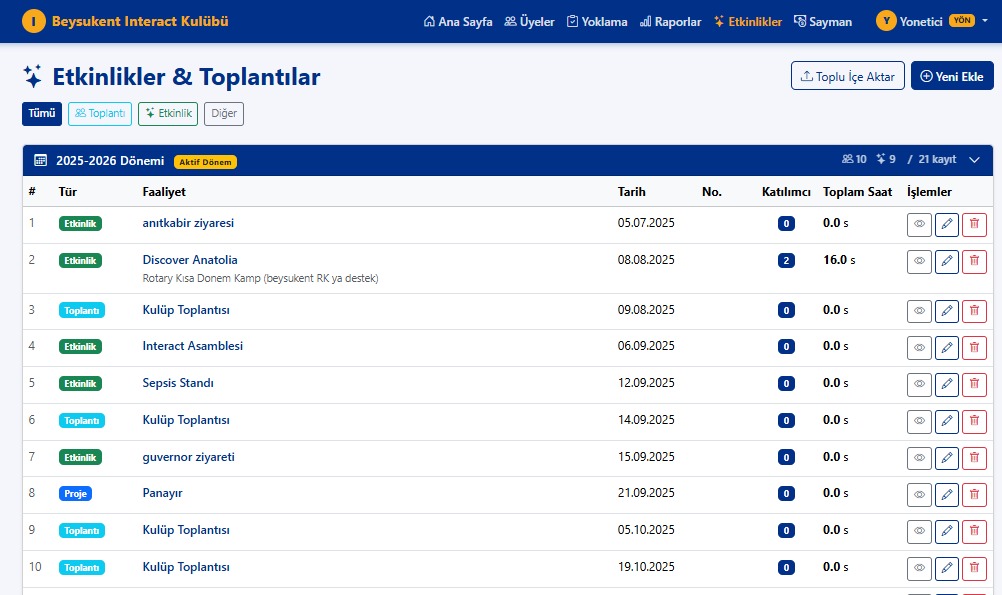This screenshot has width=1002, height=595.
Task: Open the view eye icon for the 09.08.2025 meeting
Action: pyautogui.click(x=919, y=311)
